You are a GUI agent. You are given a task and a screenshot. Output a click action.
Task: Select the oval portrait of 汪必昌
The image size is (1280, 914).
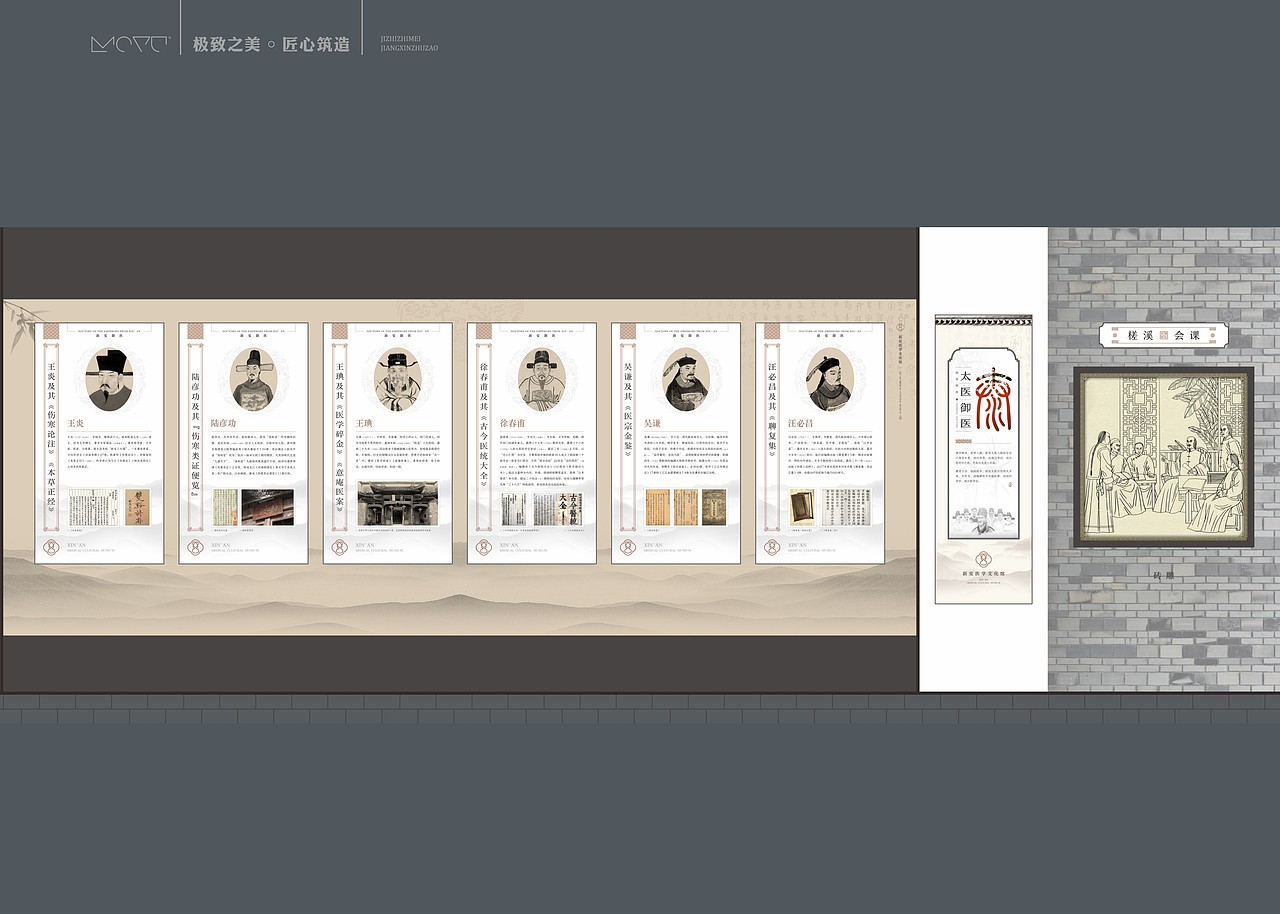coord(831,380)
